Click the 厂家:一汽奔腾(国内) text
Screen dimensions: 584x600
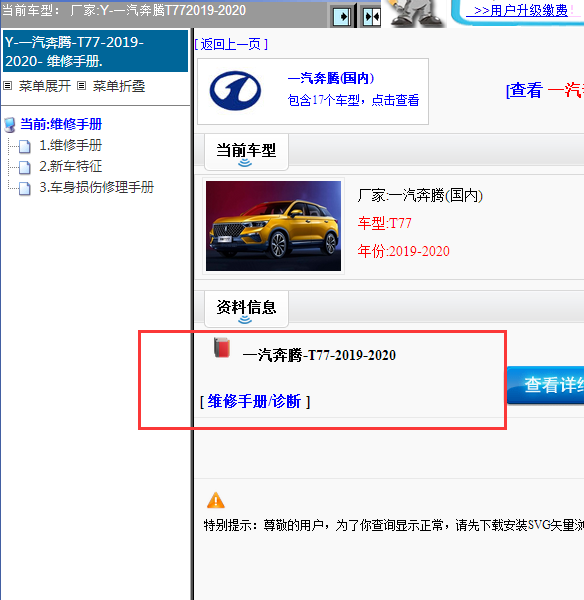(x=420, y=195)
